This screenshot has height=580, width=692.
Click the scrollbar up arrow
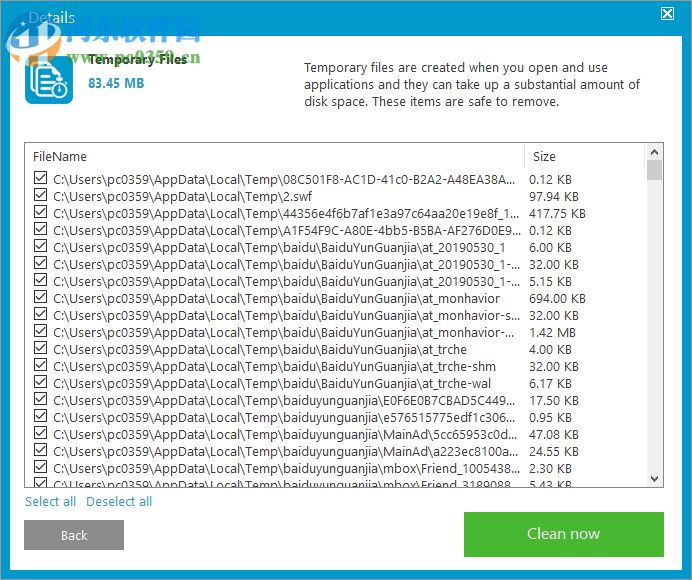click(654, 152)
